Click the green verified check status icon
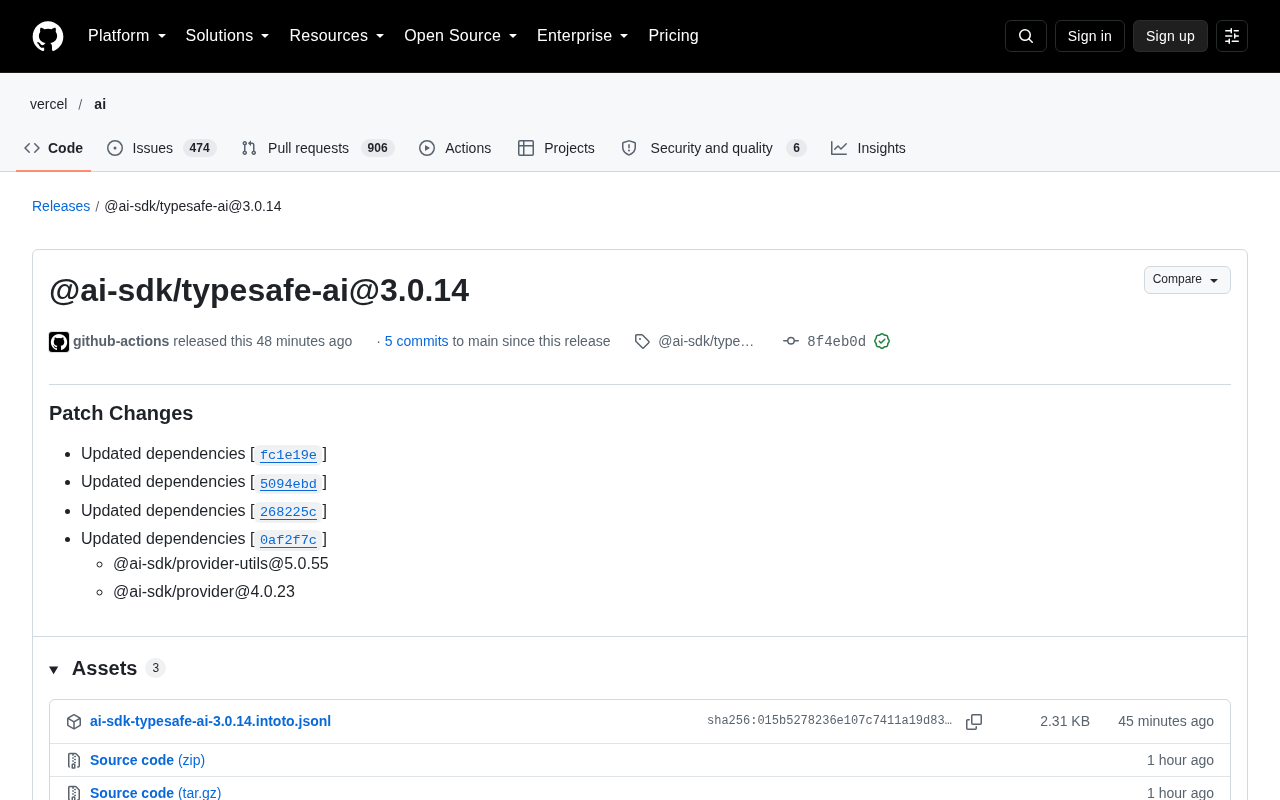Image resolution: width=1280 pixels, height=800 pixels. tap(882, 341)
